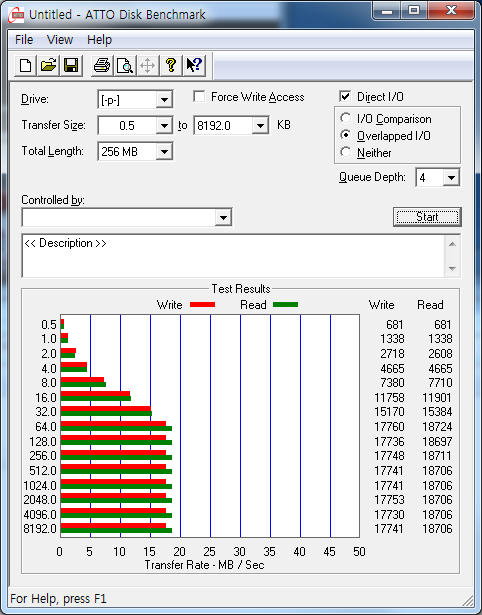Click the Test Results group title
Screen dimensions: 482x615
click(241, 289)
